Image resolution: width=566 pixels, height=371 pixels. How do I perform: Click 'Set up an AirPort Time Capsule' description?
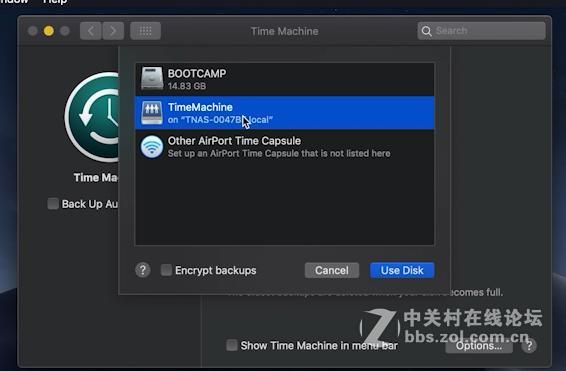coord(279,153)
